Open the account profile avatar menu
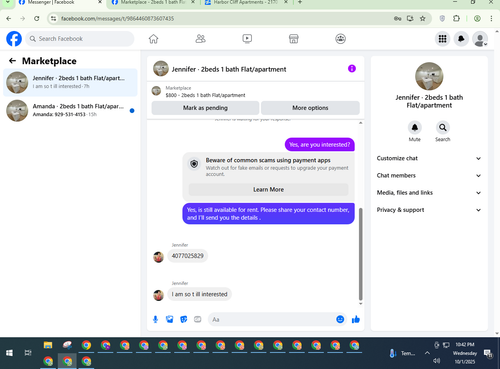Image resolution: width=500 pixels, height=369 pixels. (x=480, y=39)
